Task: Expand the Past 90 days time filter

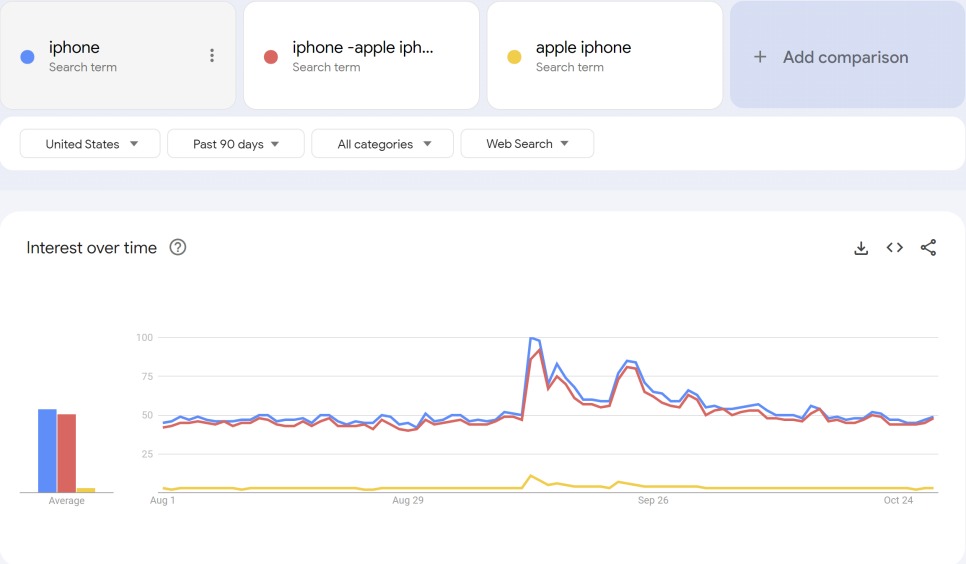Action: tap(236, 144)
